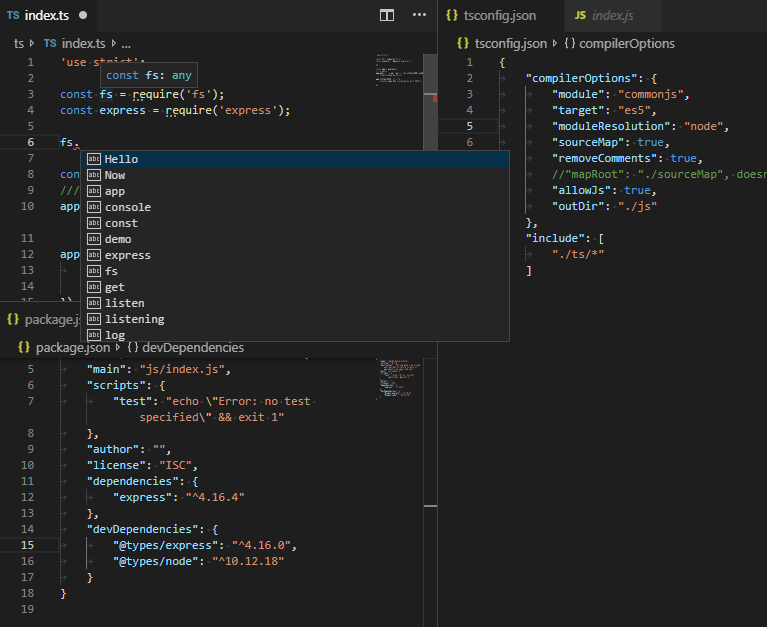767x627 pixels.
Task: Click the "sourceMap" key
Action: coord(588,142)
